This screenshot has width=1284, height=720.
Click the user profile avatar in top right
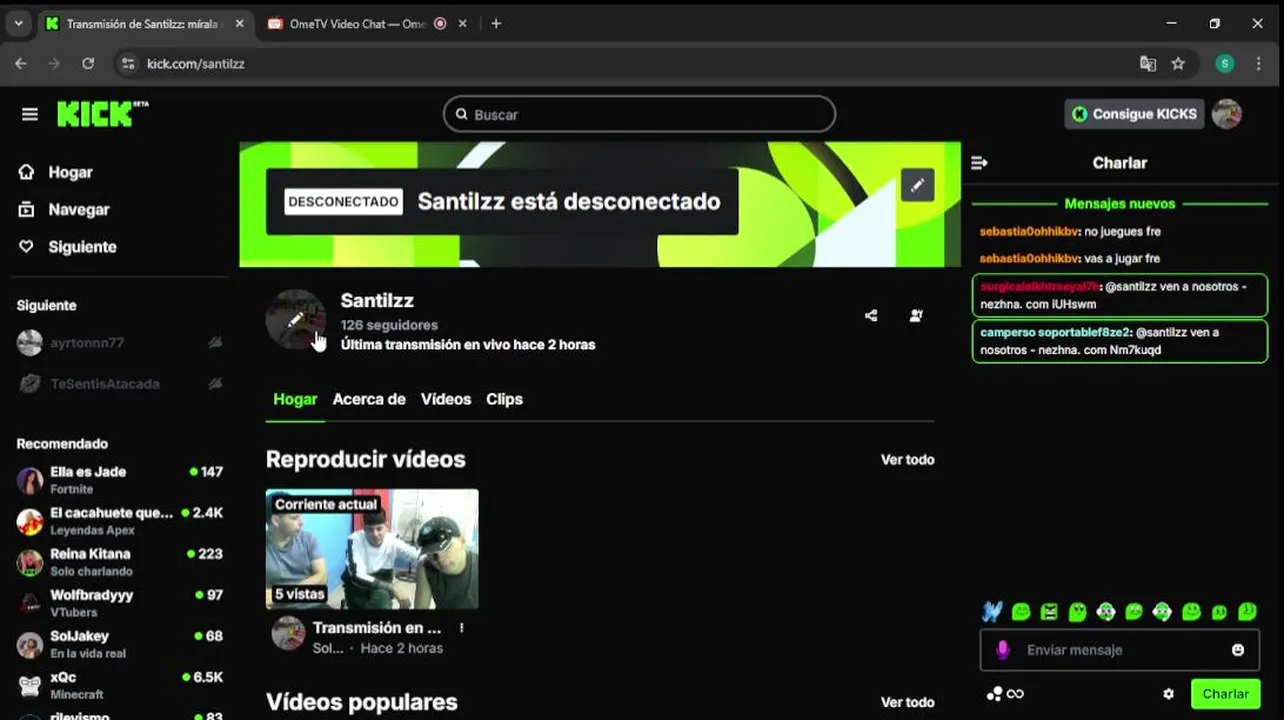point(1226,114)
